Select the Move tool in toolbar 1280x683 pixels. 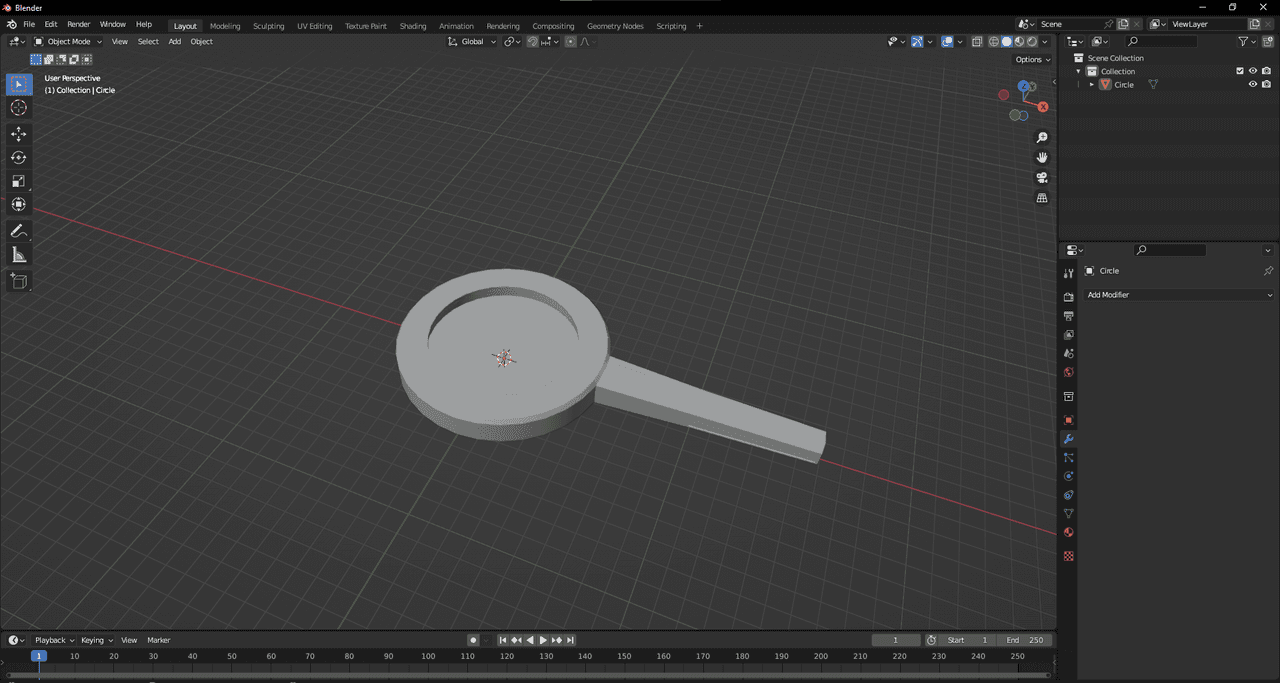tap(19, 134)
